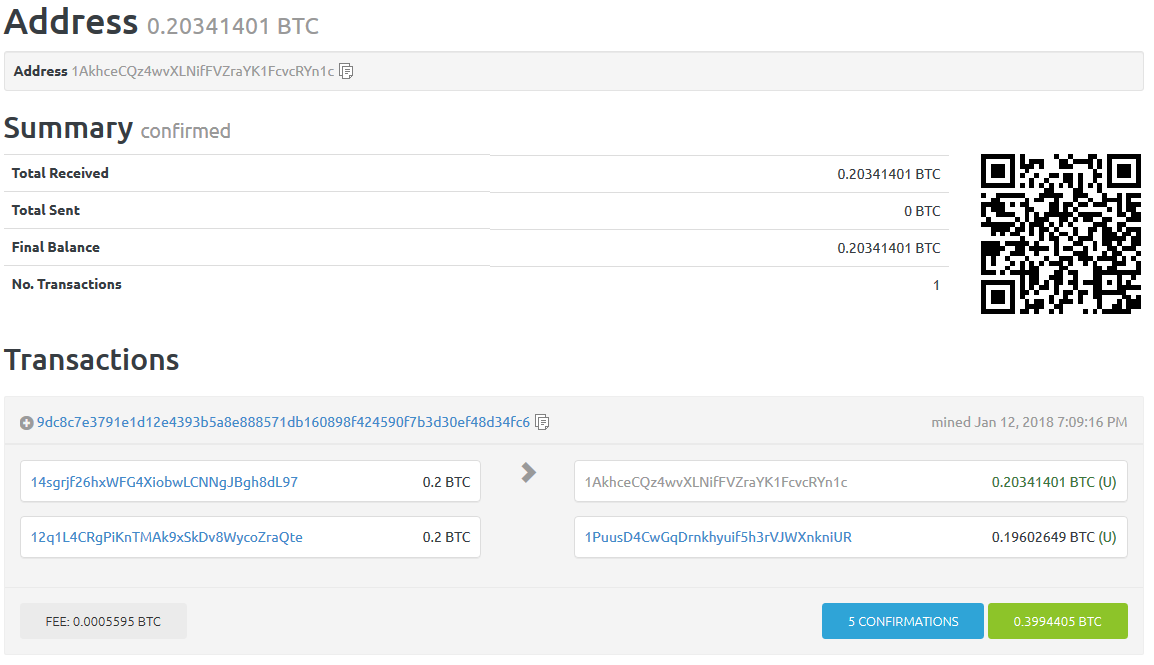Select the Final Balance value
The height and width of the screenshot is (665, 1154).
pos(888,249)
